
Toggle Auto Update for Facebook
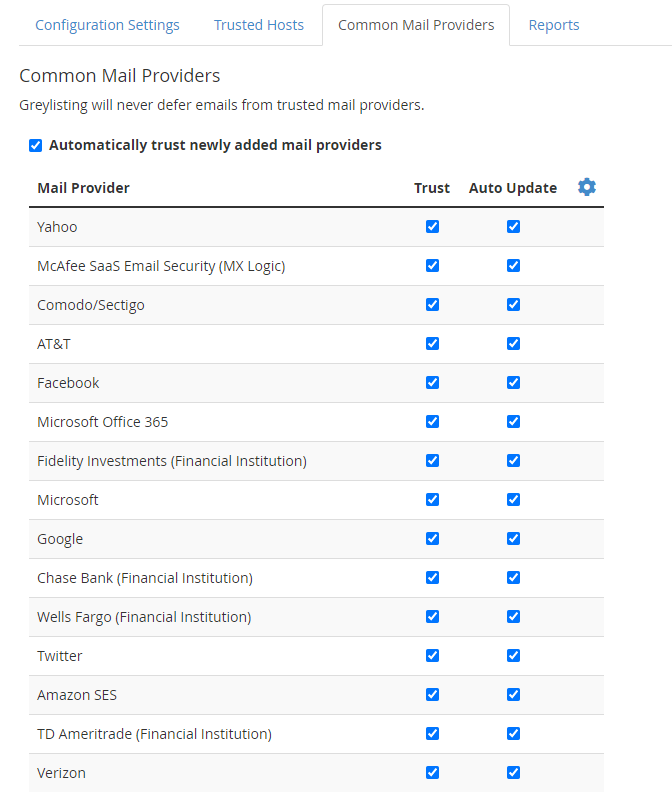coord(513,382)
